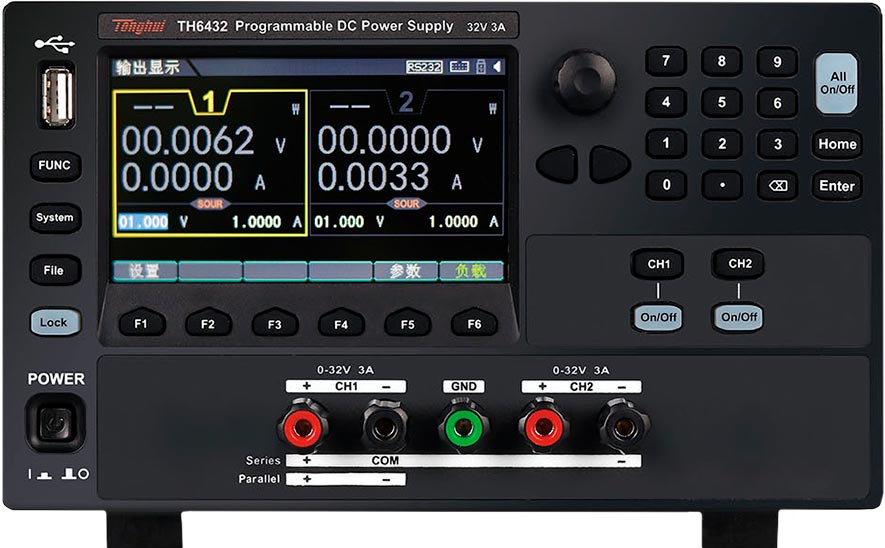Image resolution: width=885 pixels, height=548 pixels.
Task: Toggle CH2 output with its On/Off button
Action: (739, 317)
